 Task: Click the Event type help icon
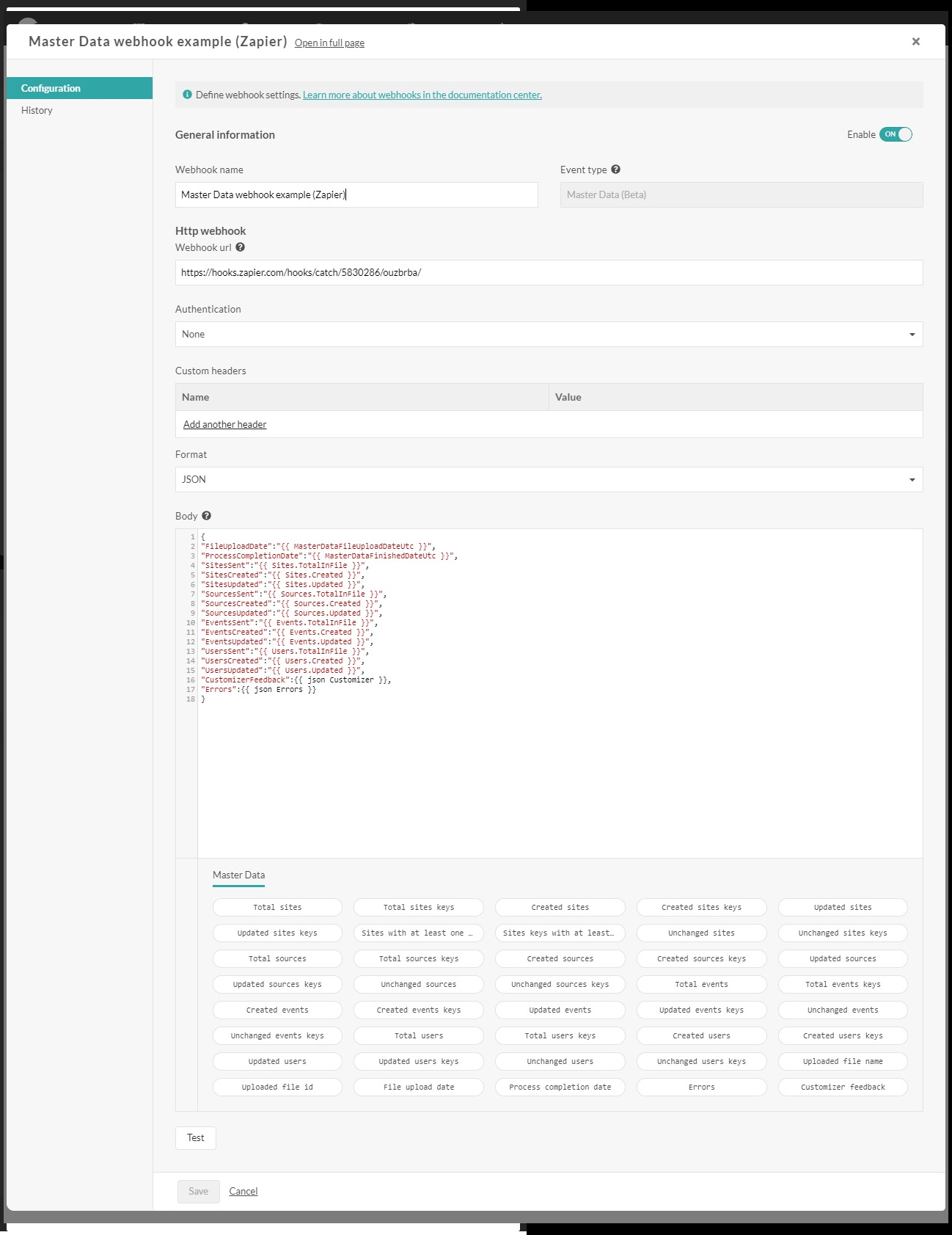tap(615, 170)
